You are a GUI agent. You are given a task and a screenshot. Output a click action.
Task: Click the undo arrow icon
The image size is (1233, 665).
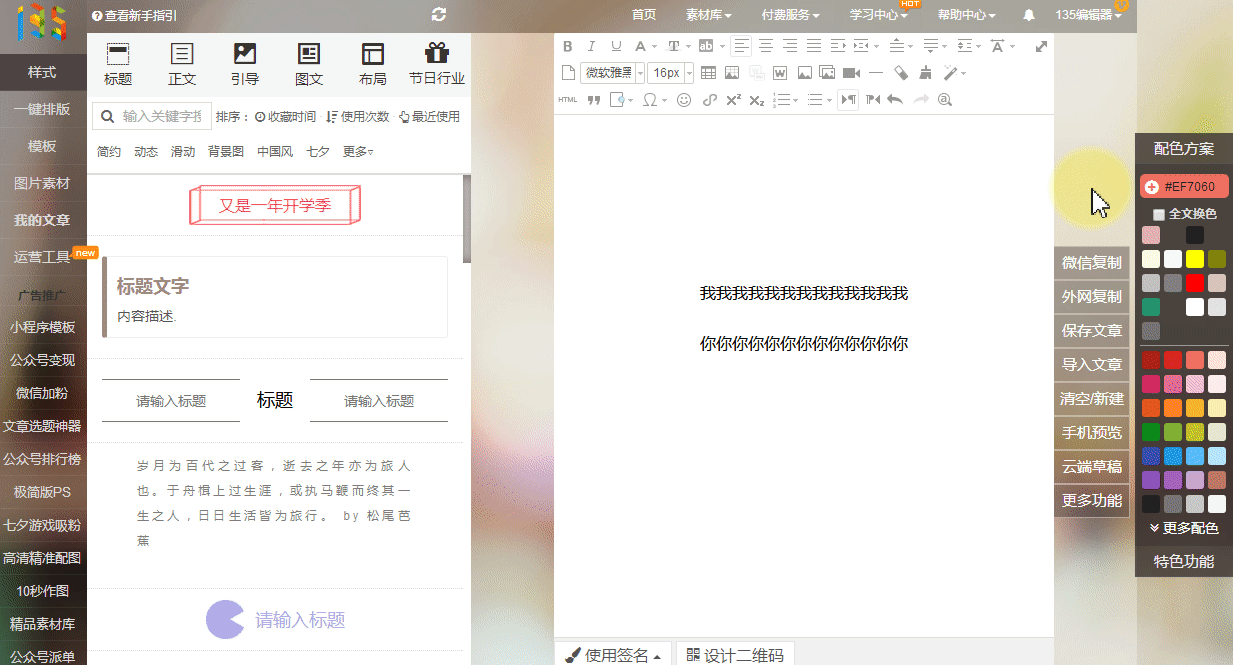point(895,100)
